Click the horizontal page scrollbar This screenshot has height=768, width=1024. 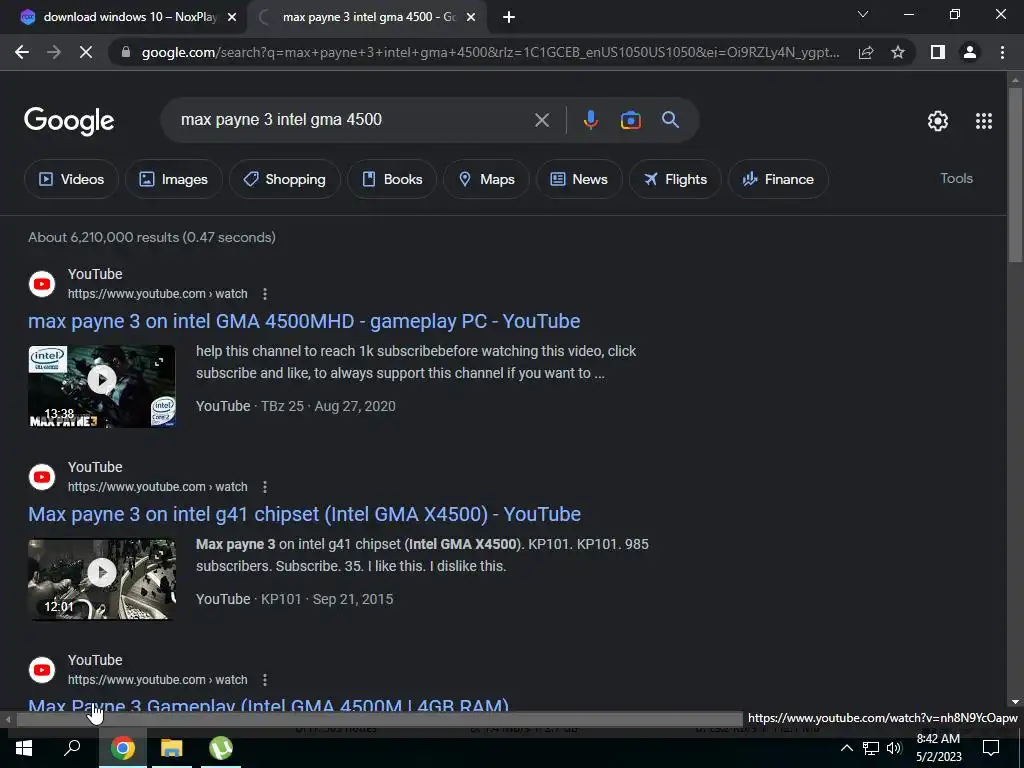click(379, 719)
